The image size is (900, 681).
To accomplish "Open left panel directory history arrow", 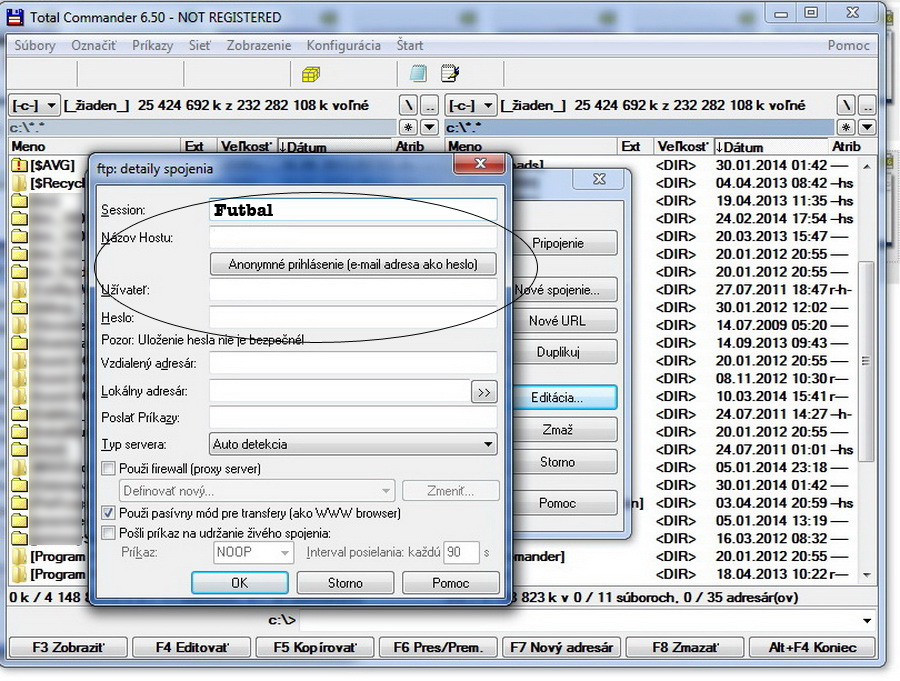I will (x=429, y=127).
